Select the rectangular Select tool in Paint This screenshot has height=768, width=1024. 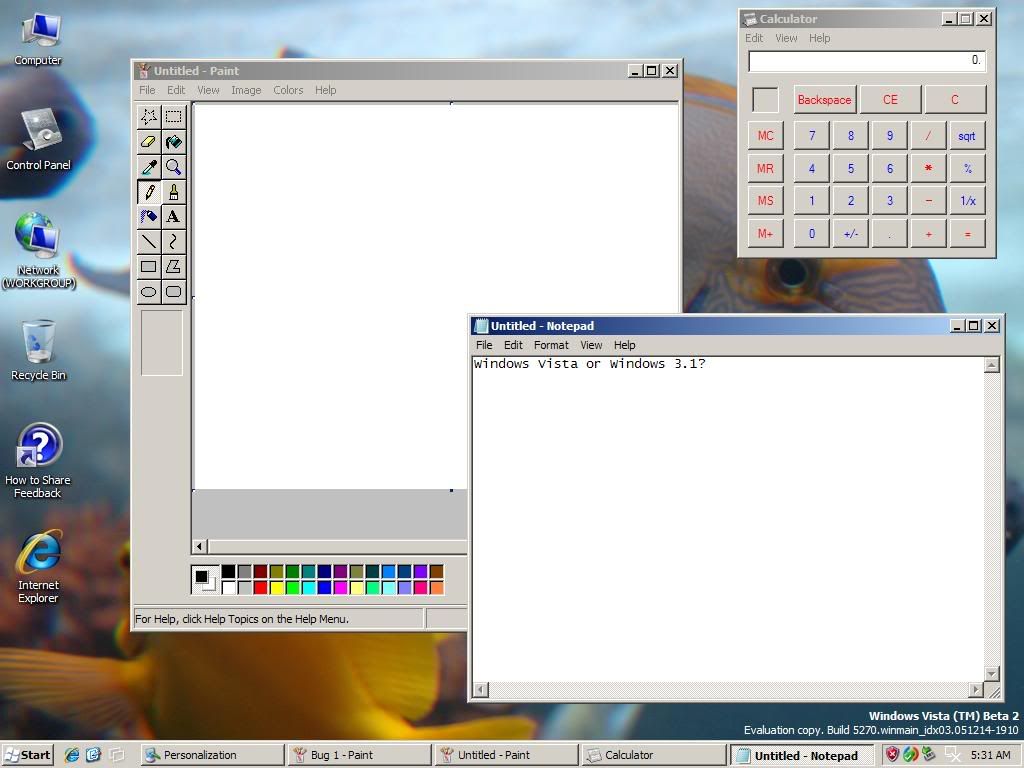coord(173,117)
